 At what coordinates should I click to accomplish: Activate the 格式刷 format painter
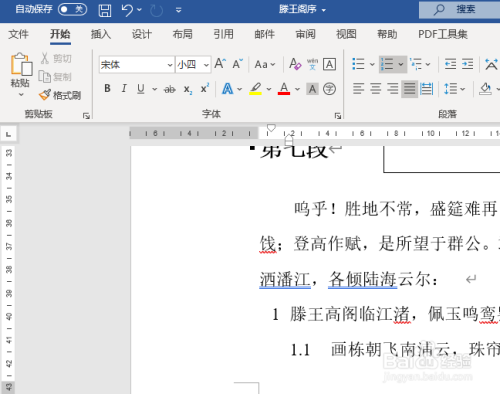pos(60,95)
